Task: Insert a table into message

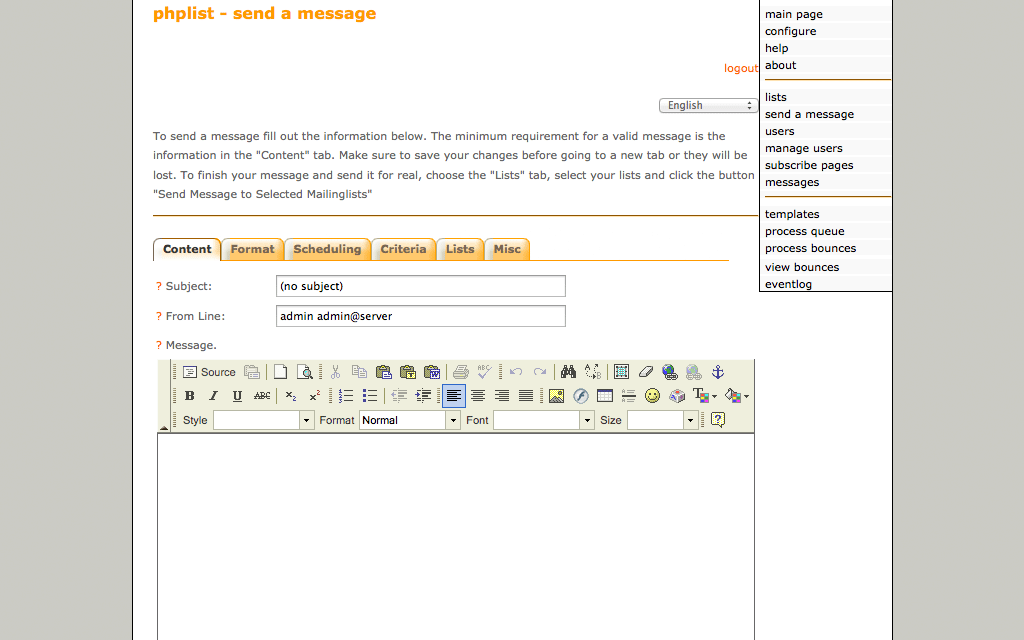Action: tap(604, 396)
